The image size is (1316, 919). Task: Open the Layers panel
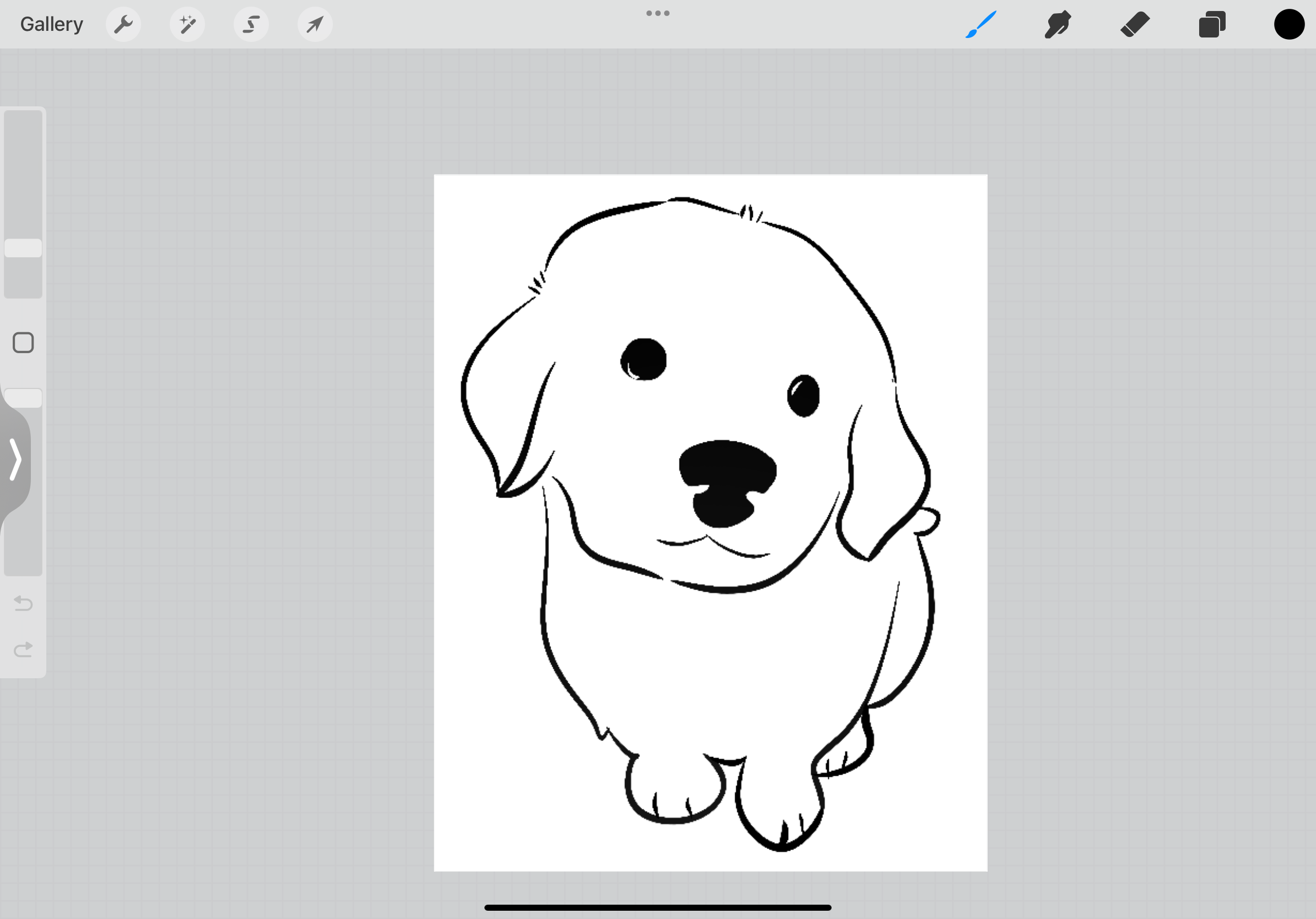click(1212, 24)
